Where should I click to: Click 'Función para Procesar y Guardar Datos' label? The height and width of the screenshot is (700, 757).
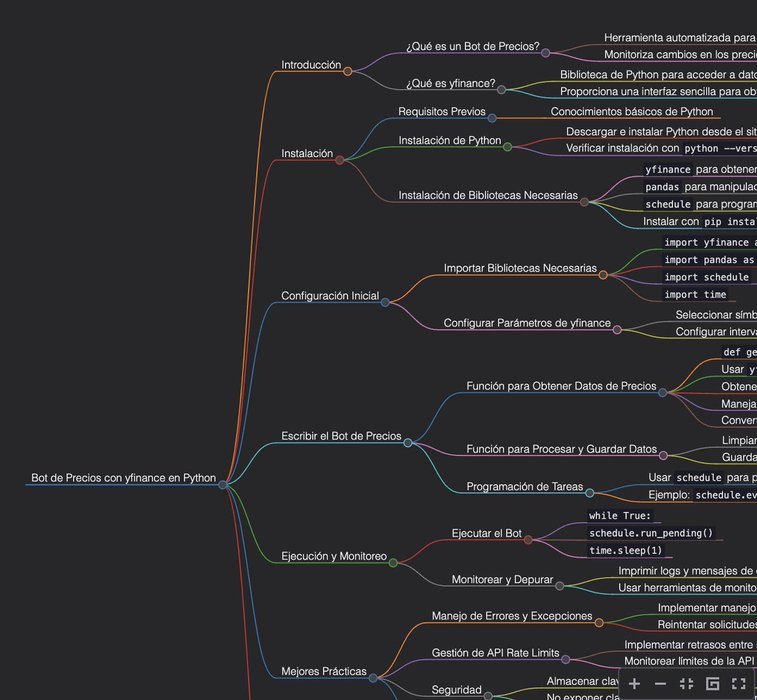click(x=562, y=449)
